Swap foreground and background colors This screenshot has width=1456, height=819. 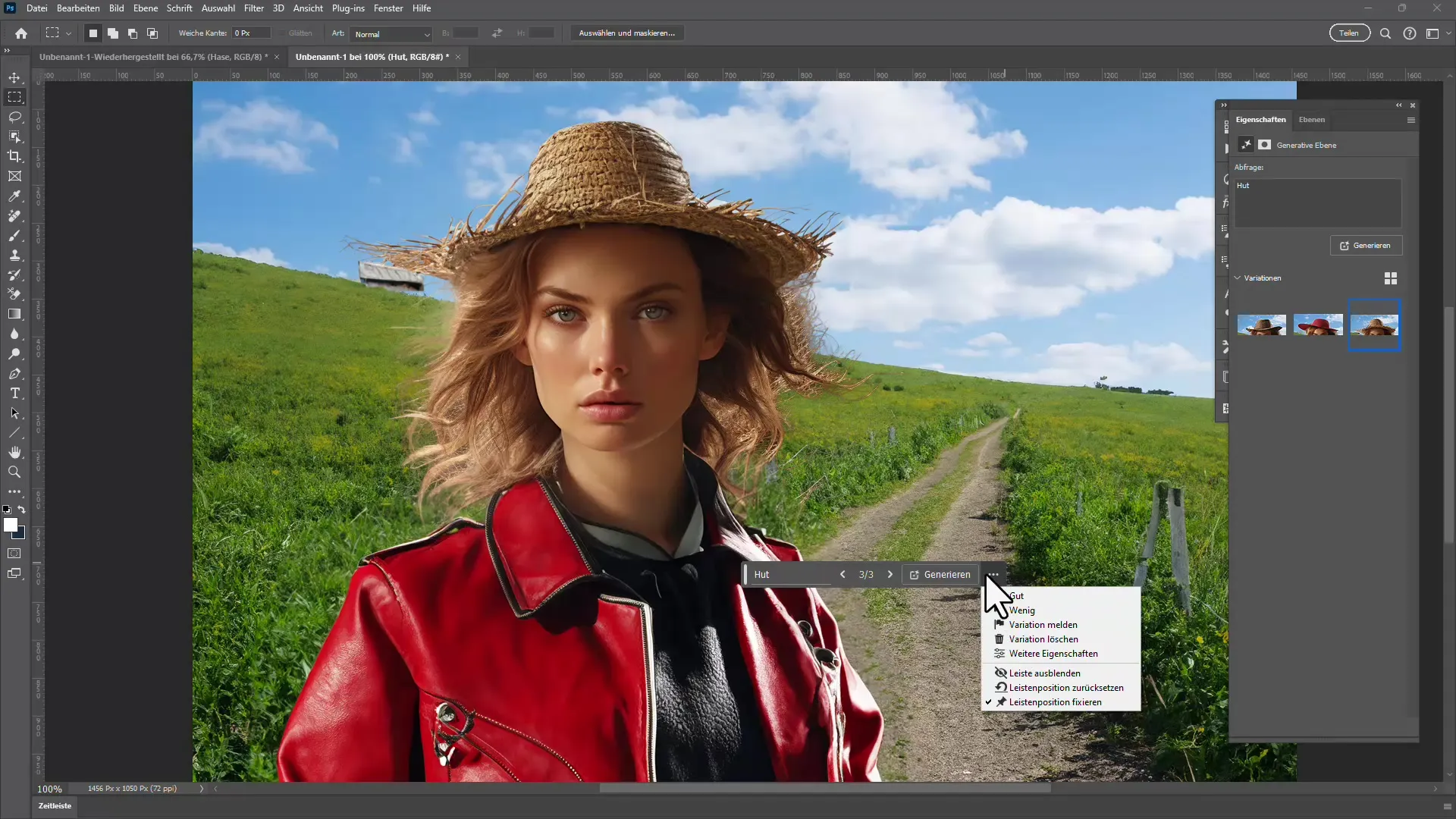tap(22, 510)
